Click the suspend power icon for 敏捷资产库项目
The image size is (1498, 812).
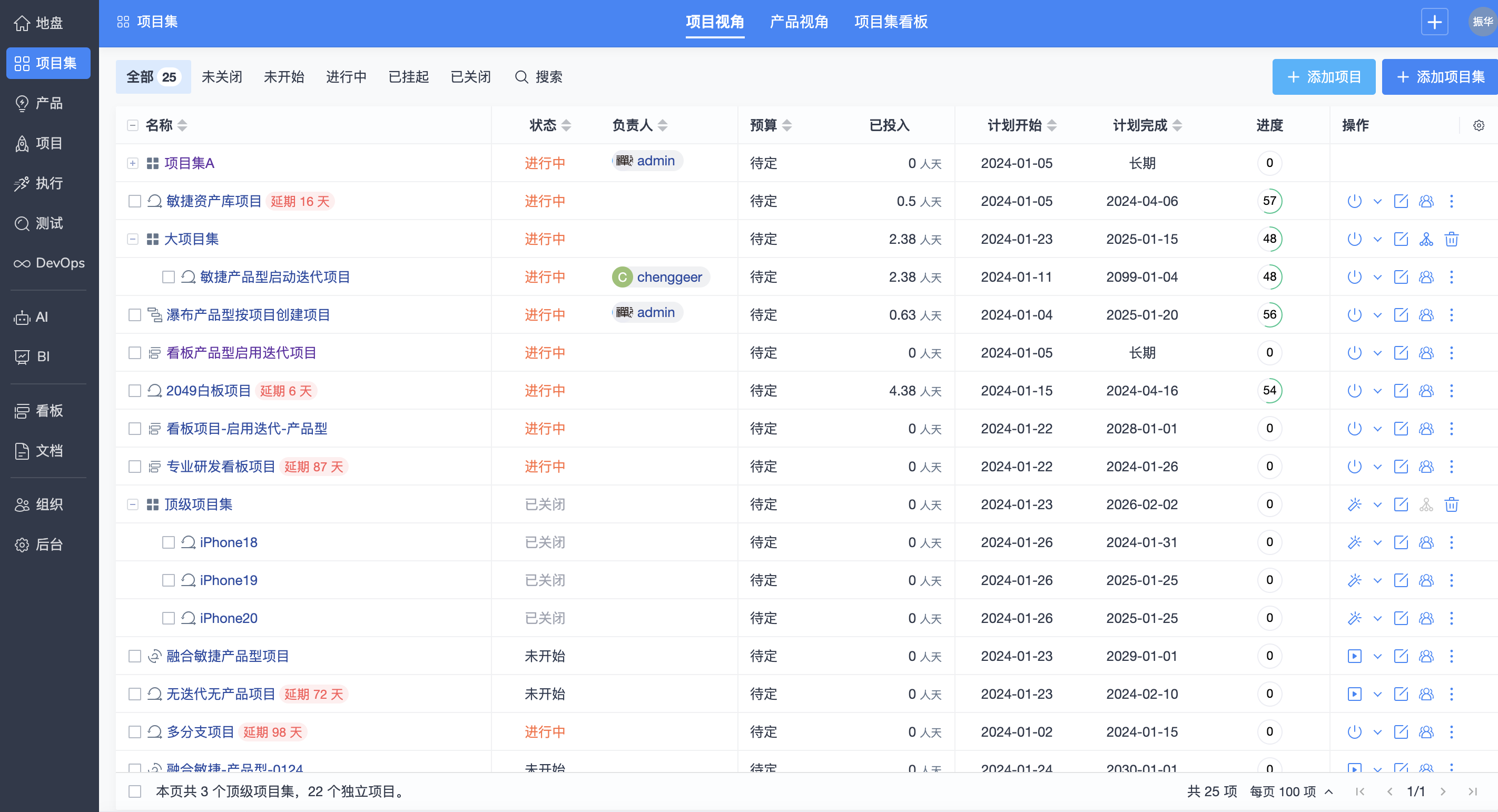tap(1354, 201)
